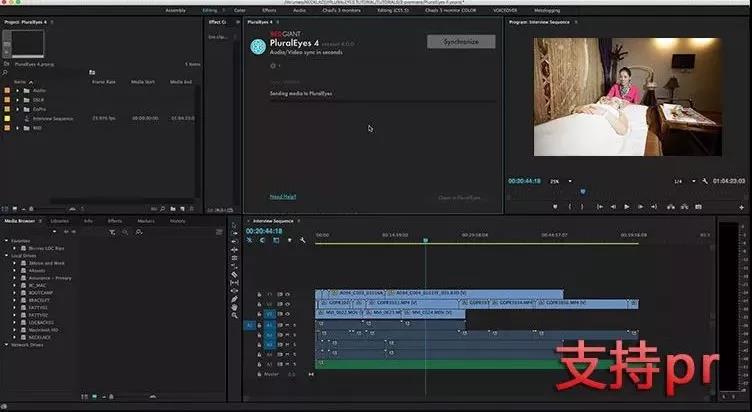This screenshot has width=752, height=412.
Task: Click the playhead on the Program monitor scrub bar
Action: click(583, 191)
